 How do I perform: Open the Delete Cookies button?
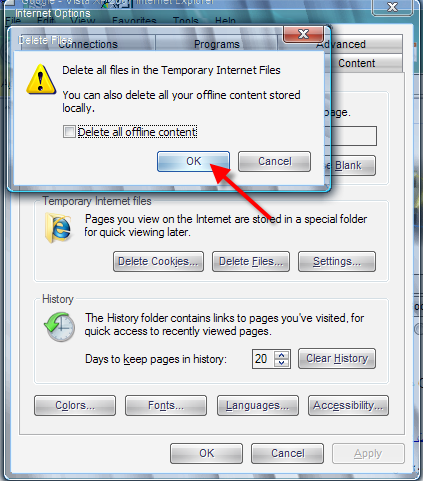[x=158, y=262]
